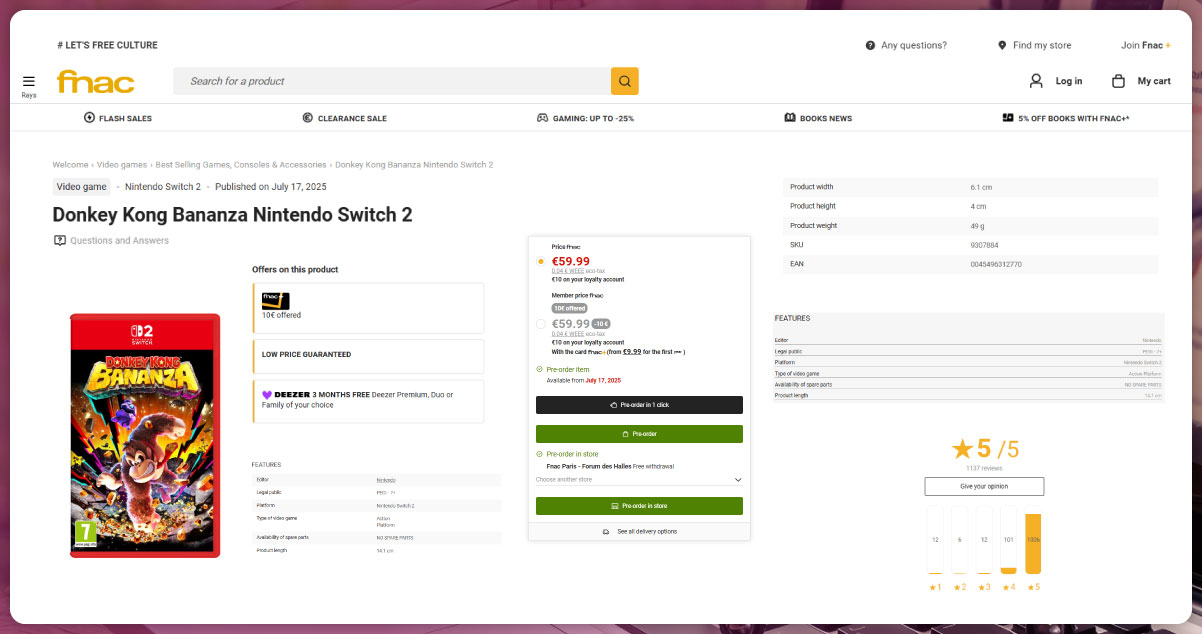Click the green Pre-order in store button
This screenshot has width=1202, height=634.
pos(639,506)
